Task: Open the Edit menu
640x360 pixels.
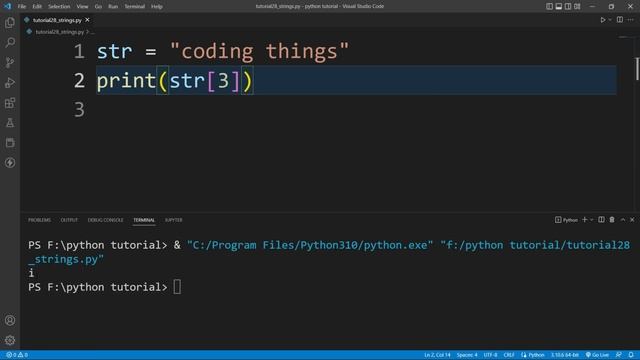Action: (x=37, y=7)
